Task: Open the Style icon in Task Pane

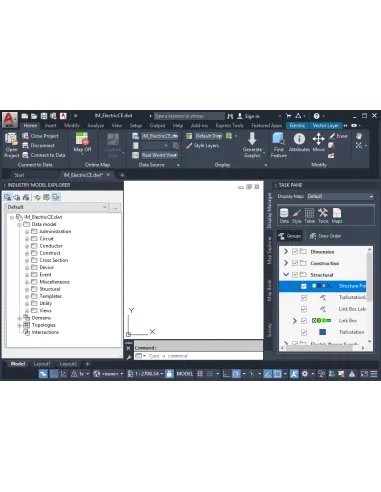Action: (x=297, y=216)
